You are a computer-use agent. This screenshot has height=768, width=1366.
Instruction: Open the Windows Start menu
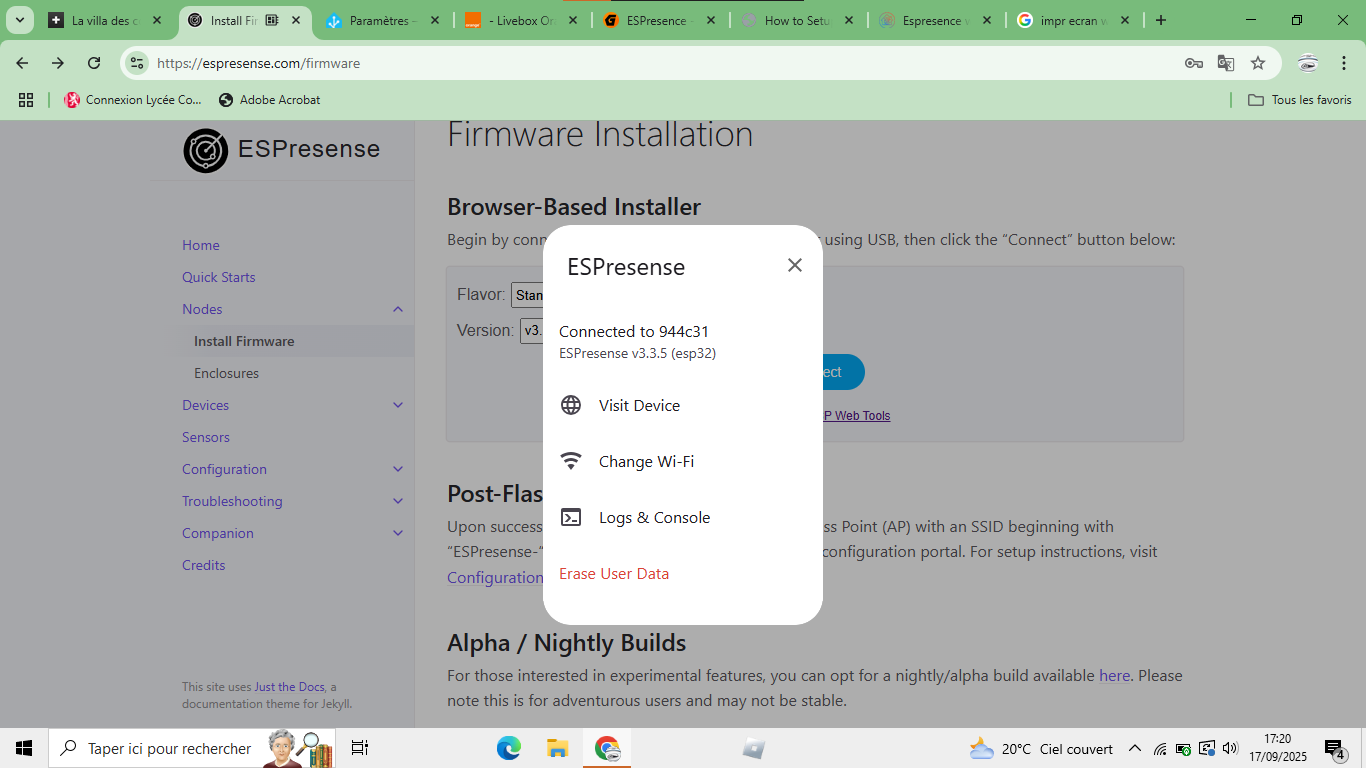(24, 748)
